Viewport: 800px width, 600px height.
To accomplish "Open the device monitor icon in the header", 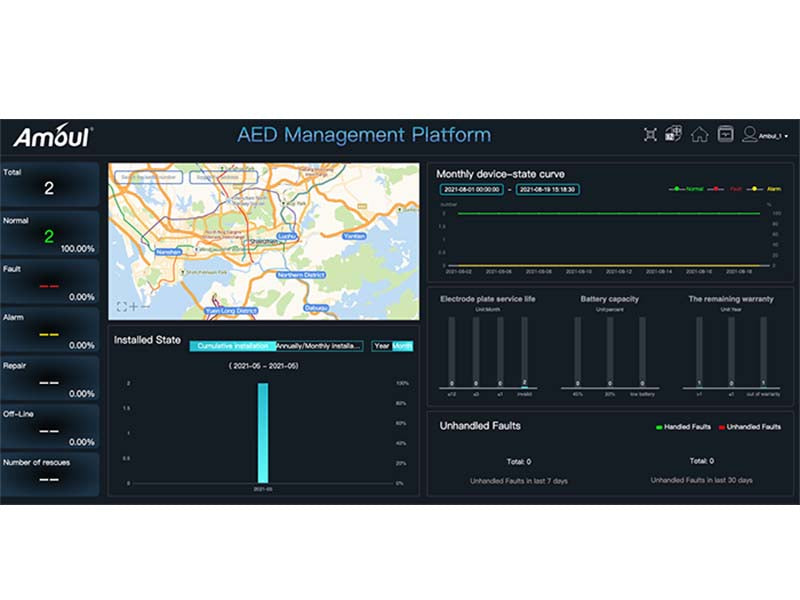I will pos(725,135).
